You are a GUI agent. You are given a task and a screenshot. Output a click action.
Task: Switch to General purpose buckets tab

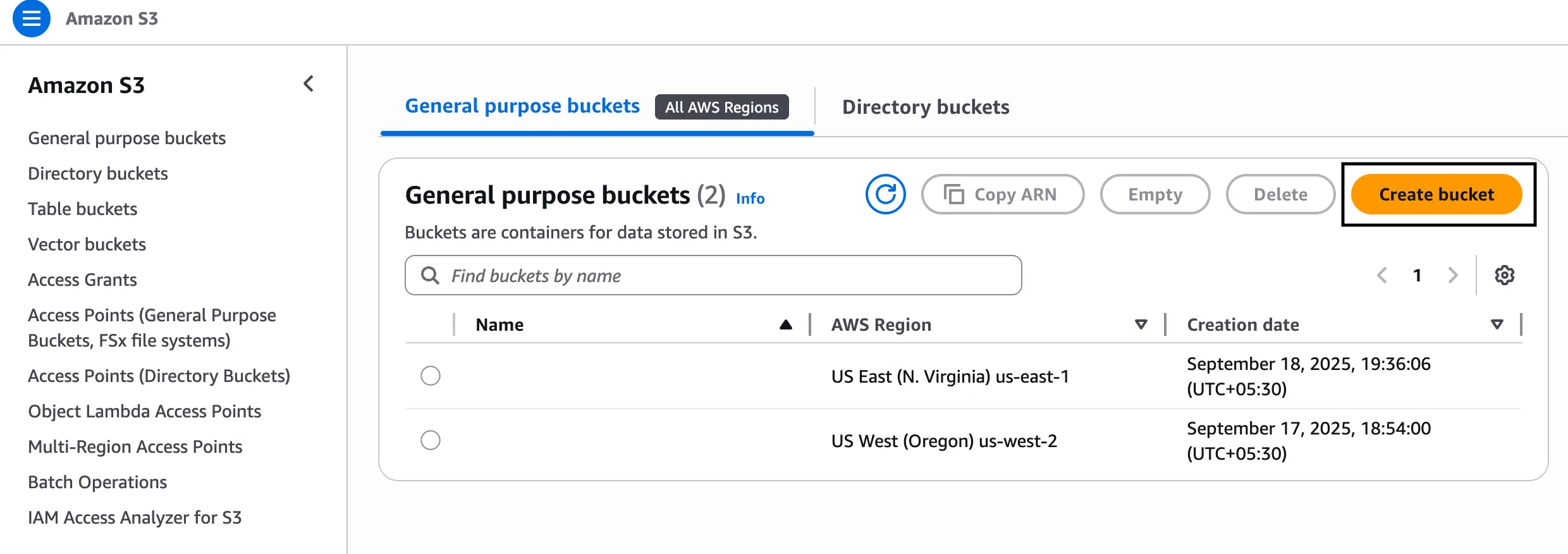click(x=522, y=106)
